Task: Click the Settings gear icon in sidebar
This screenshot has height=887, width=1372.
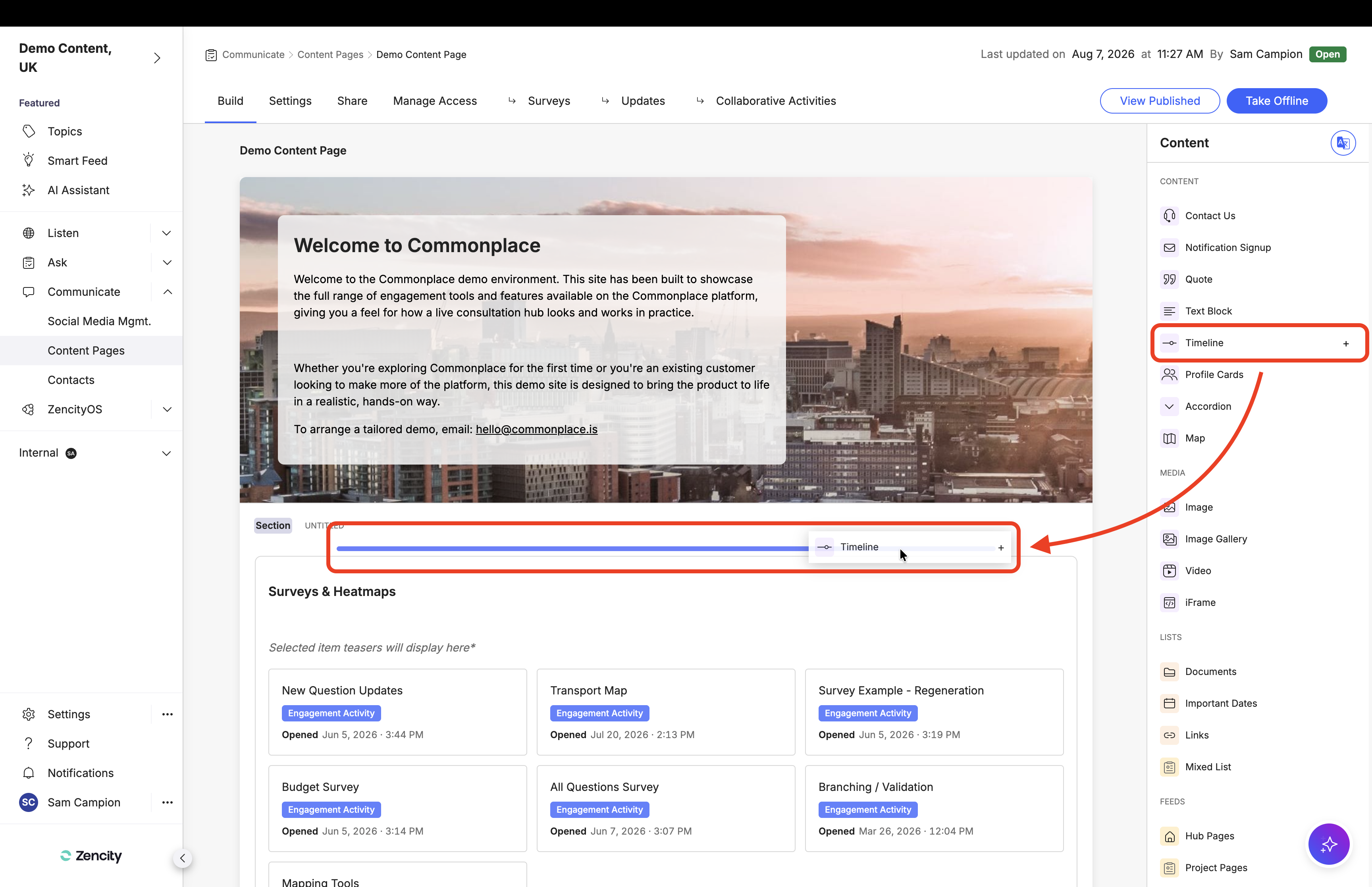Action: 29,714
